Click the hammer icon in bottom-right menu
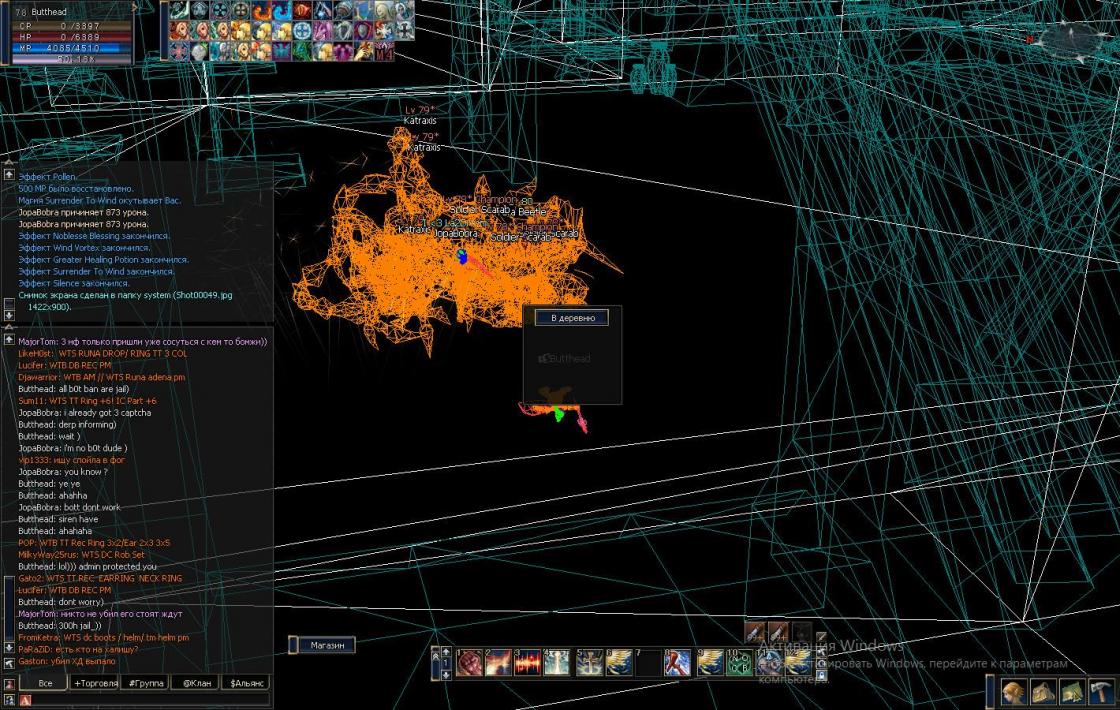The width and height of the screenshot is (1120, 710). click(1101, 691)
